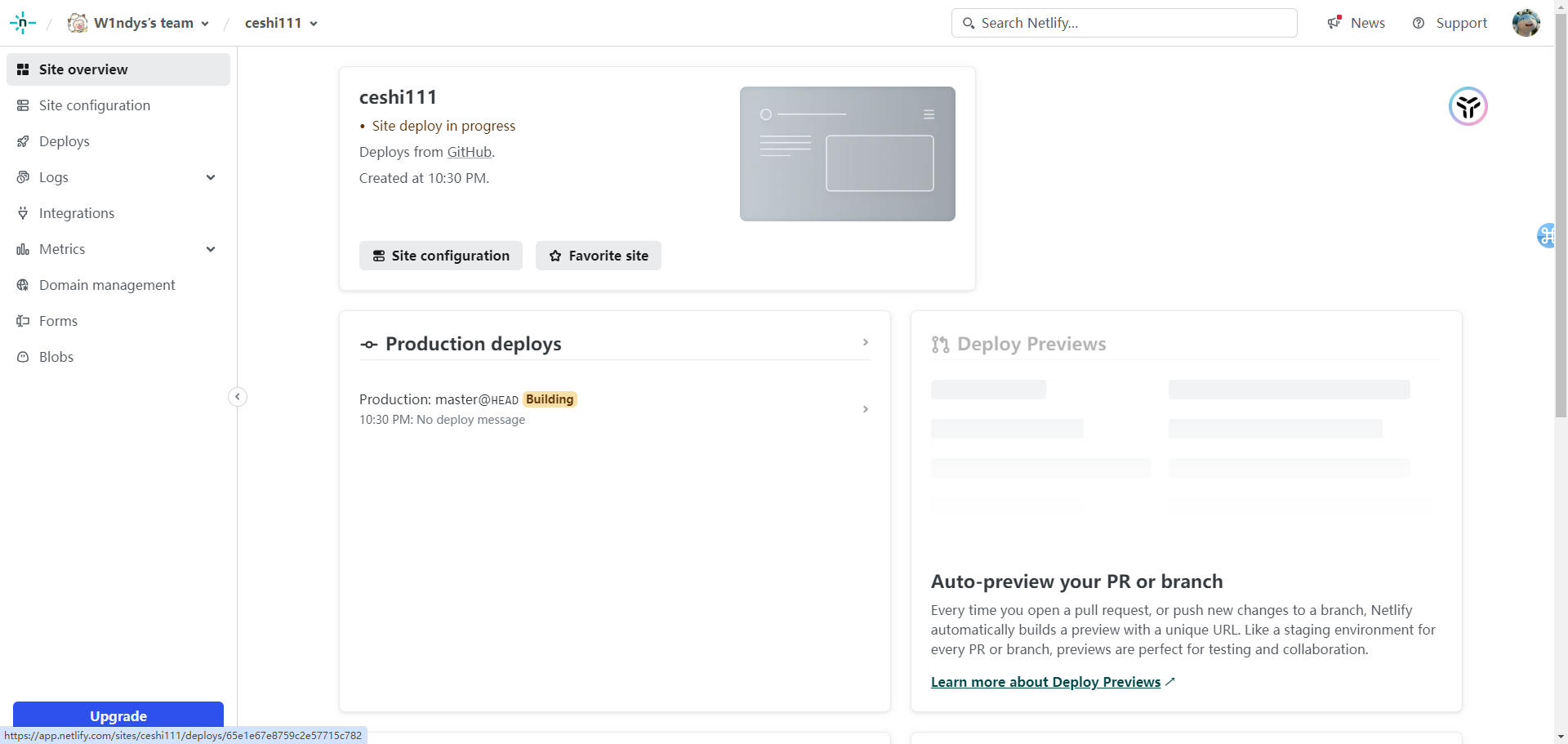Click the Netlify logo icon
This screenshot has width=1568, height=744.
click(x=23, y=23)
